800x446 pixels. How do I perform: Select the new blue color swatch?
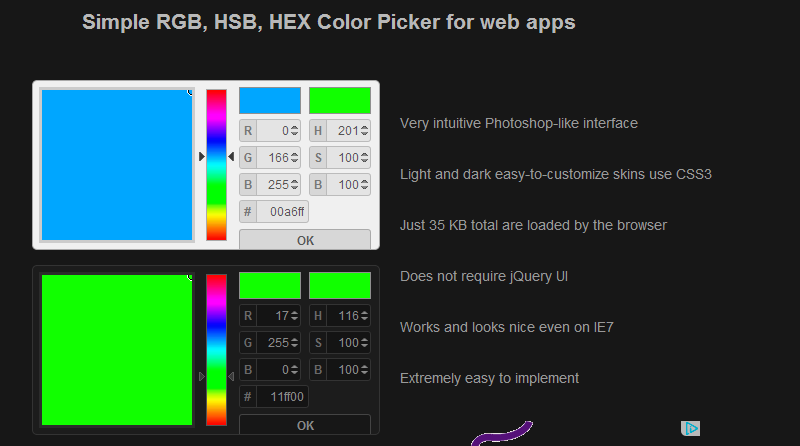270,100
